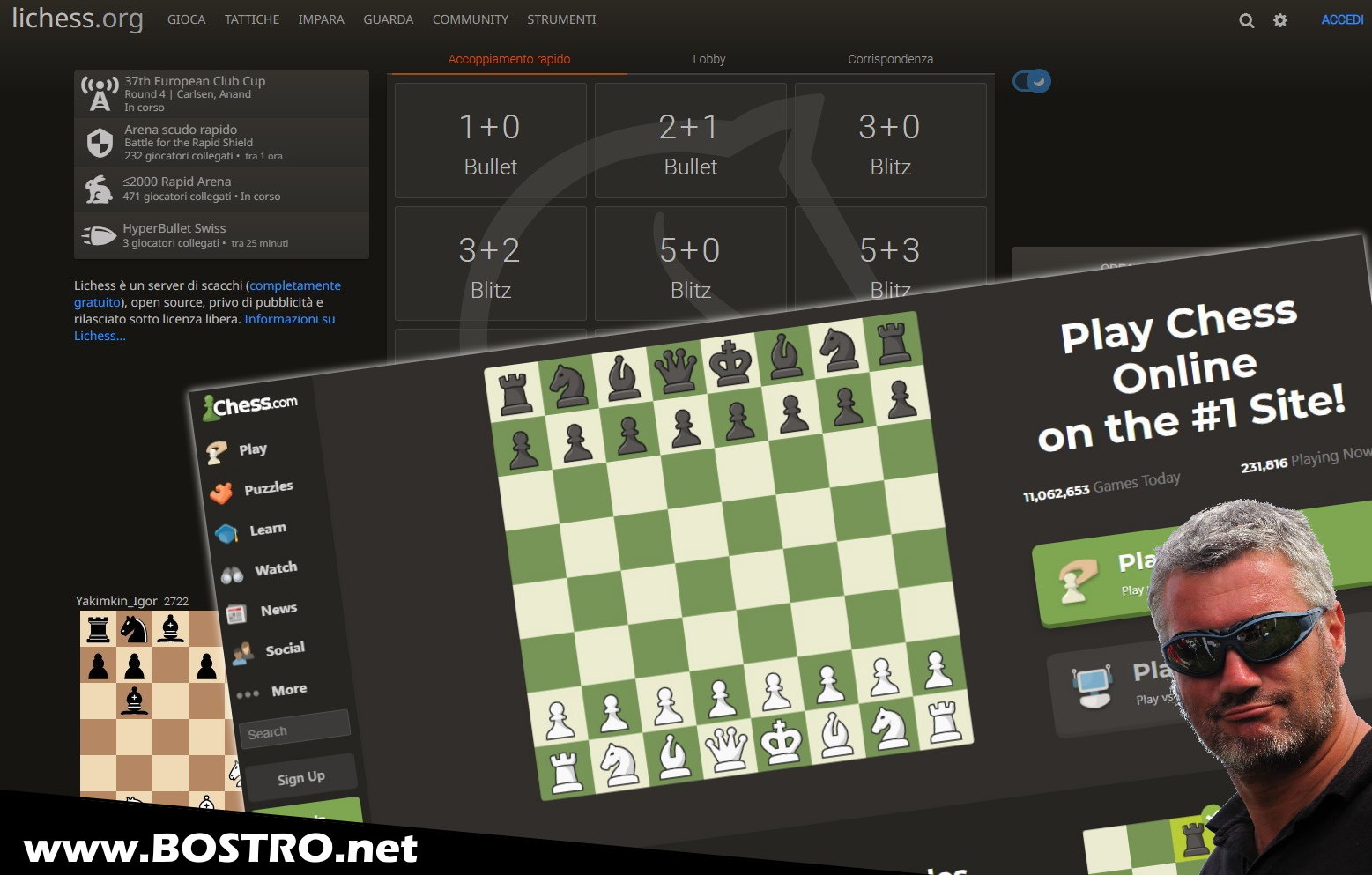Click the Chess.com Play hand icon
The image size is (1372, 875).
[x=216, y=453]
